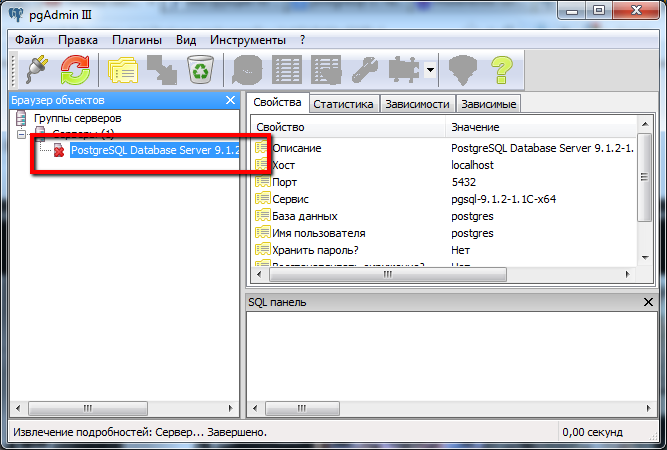
Task: Close the Браузер объектов panel
Action: click(230, 100)
